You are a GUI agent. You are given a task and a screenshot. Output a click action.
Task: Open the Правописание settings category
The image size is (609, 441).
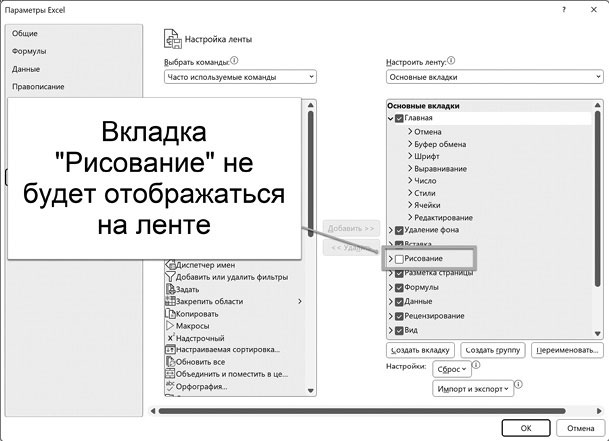point(38,87)
